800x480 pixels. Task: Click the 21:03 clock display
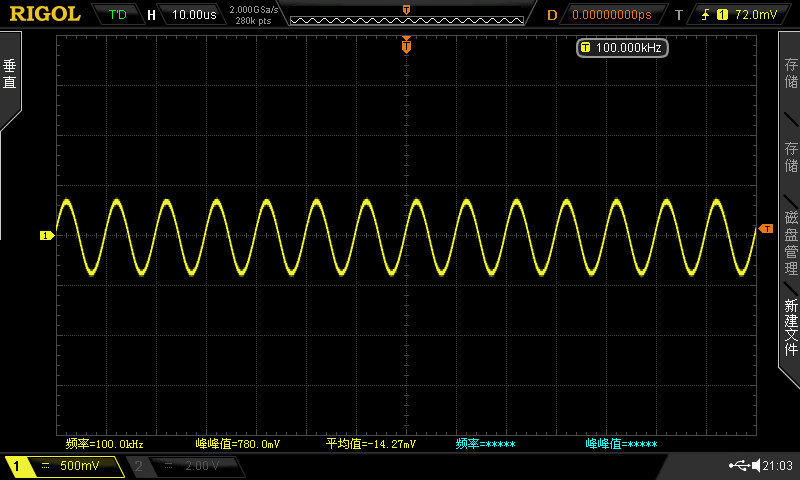(778, 465)
